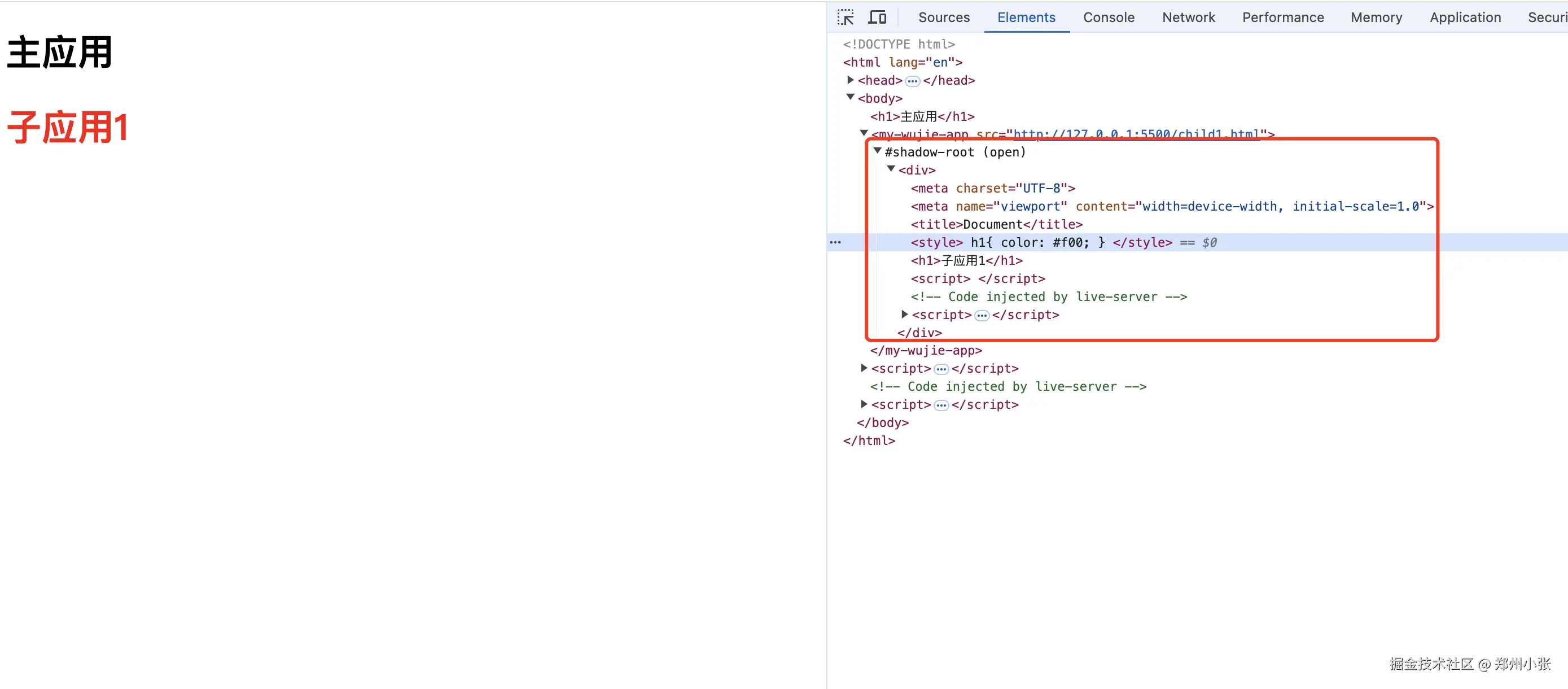
Task: Expand ellipsis badge of last body script
Action: click(x=941, y=405)
